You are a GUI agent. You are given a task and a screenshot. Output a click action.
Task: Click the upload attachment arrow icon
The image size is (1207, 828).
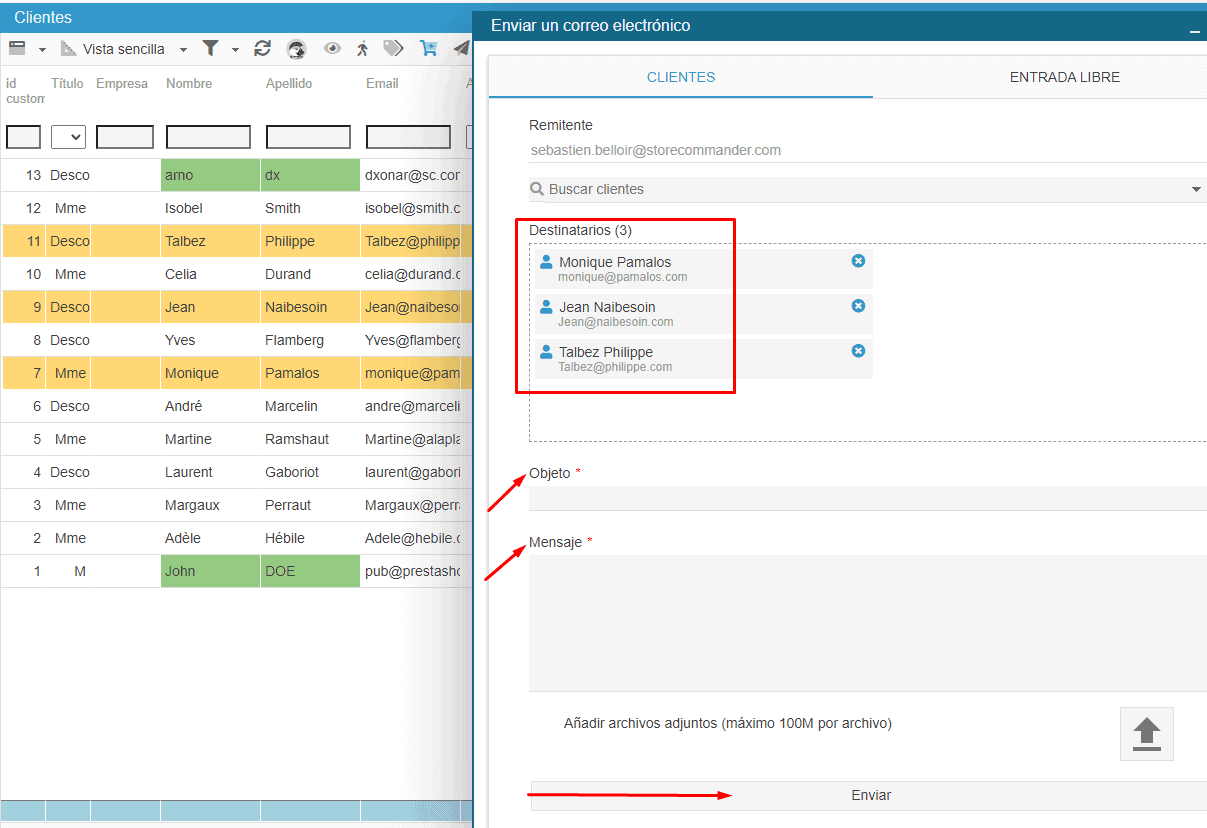tap(1146, 734)
